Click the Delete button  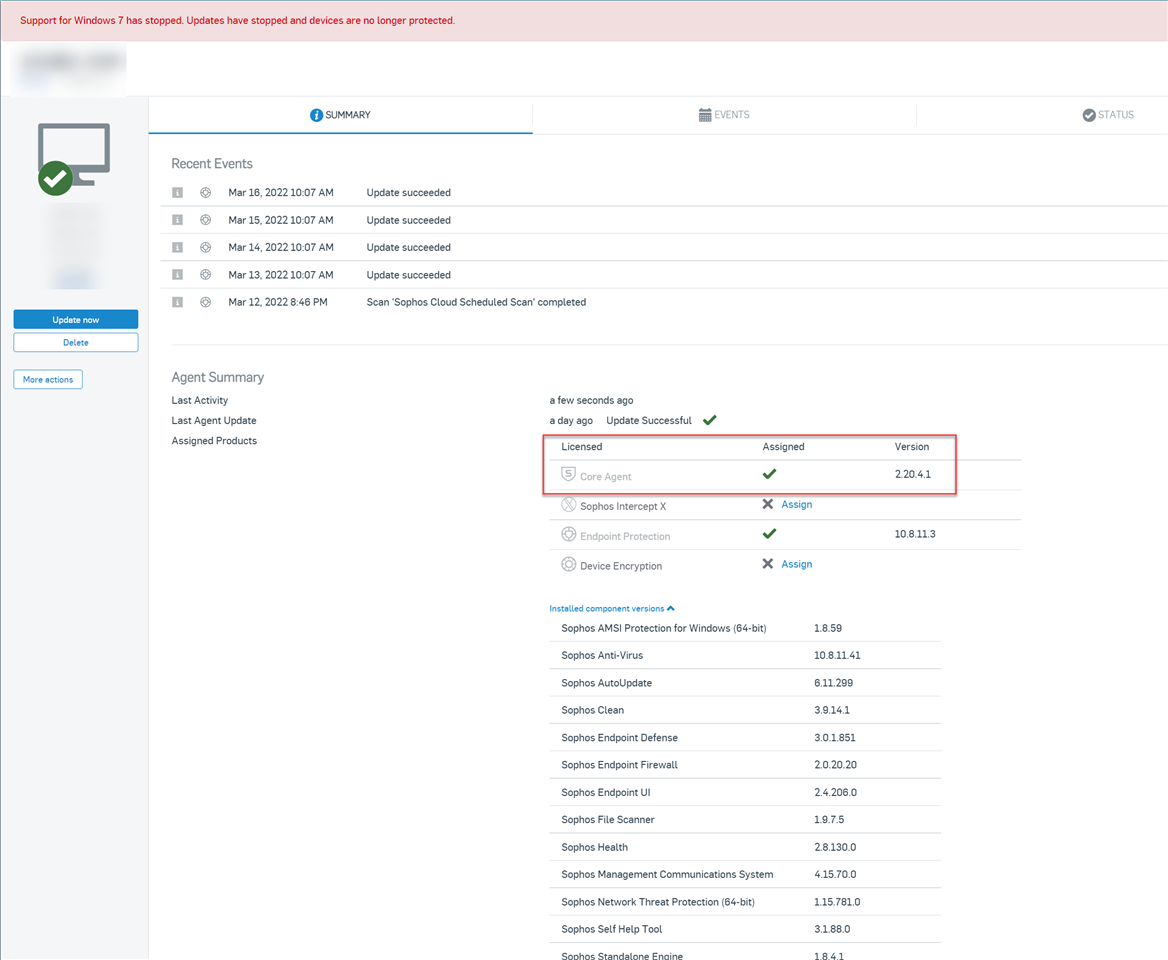[76, 342]
